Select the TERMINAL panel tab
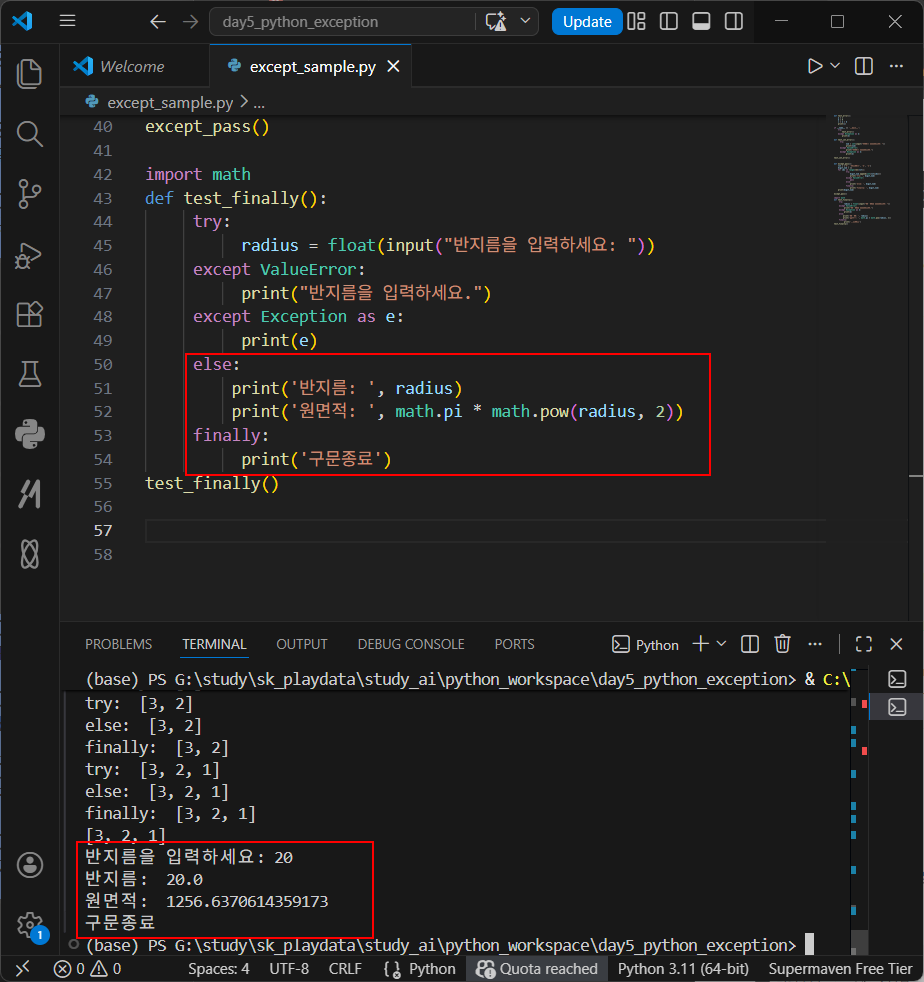Viewport: 924px width, 982px height. (x=214, y=644)
